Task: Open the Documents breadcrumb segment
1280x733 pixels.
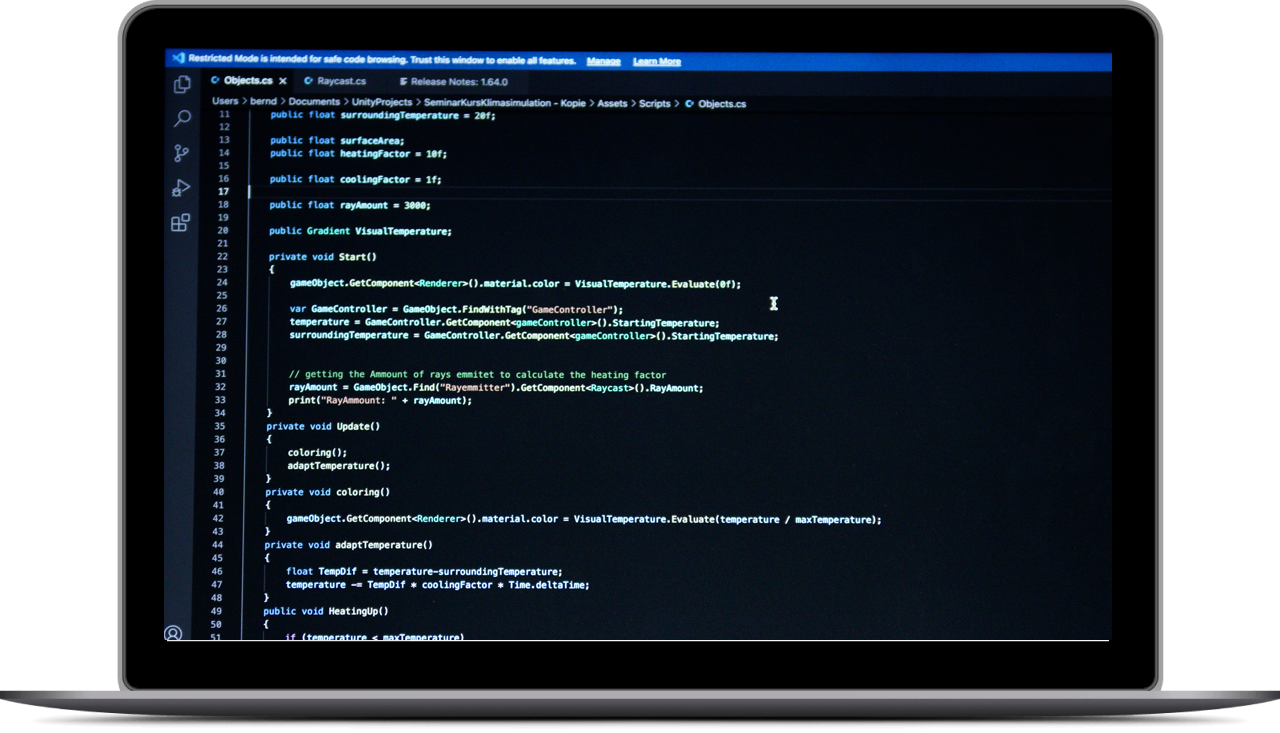Action: point(315,102)
